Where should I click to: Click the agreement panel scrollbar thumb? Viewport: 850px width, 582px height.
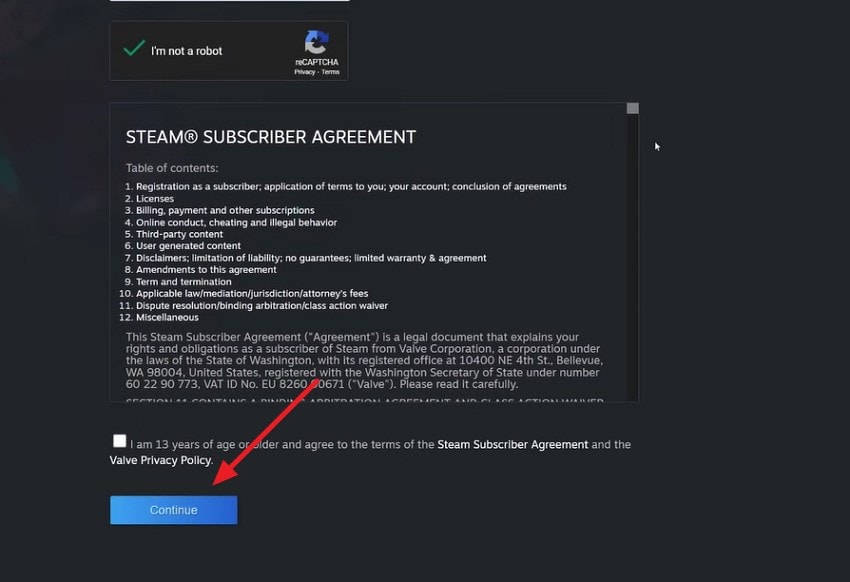pyautogui.click(x=632, y=107)
